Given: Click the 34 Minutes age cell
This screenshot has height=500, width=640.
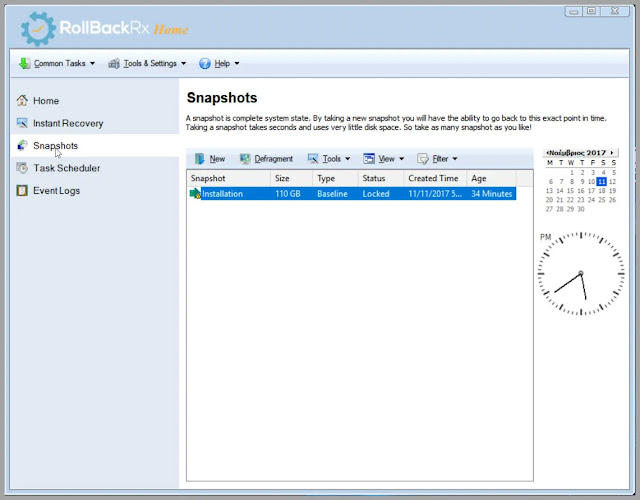Looking at the screenshot, I should [491, 194].
